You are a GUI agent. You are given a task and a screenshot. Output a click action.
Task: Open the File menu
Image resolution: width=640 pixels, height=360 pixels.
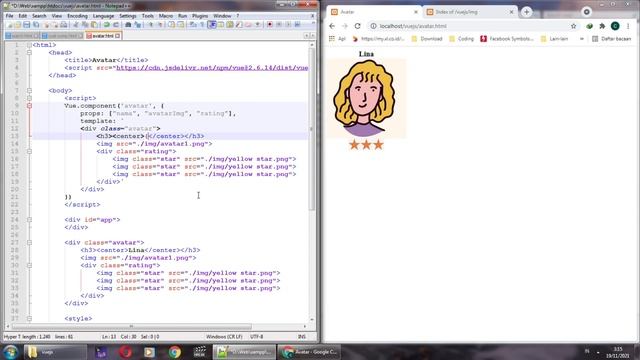pyautogui.click(x=9, y=16)
